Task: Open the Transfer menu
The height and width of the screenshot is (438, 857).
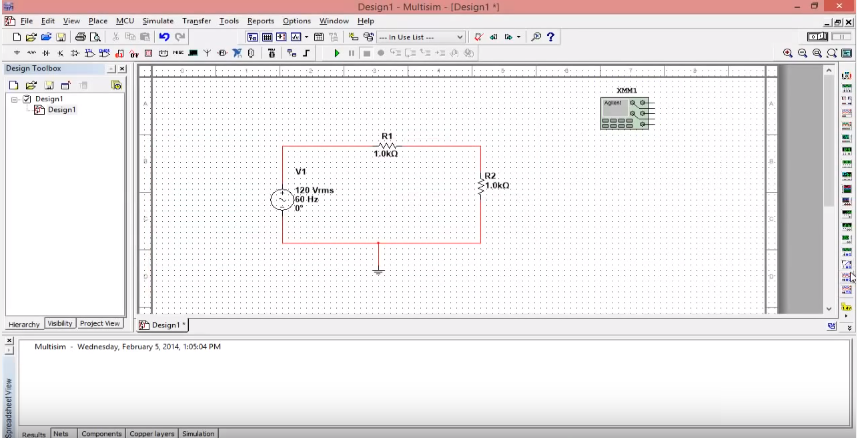Action: point(196,20)
